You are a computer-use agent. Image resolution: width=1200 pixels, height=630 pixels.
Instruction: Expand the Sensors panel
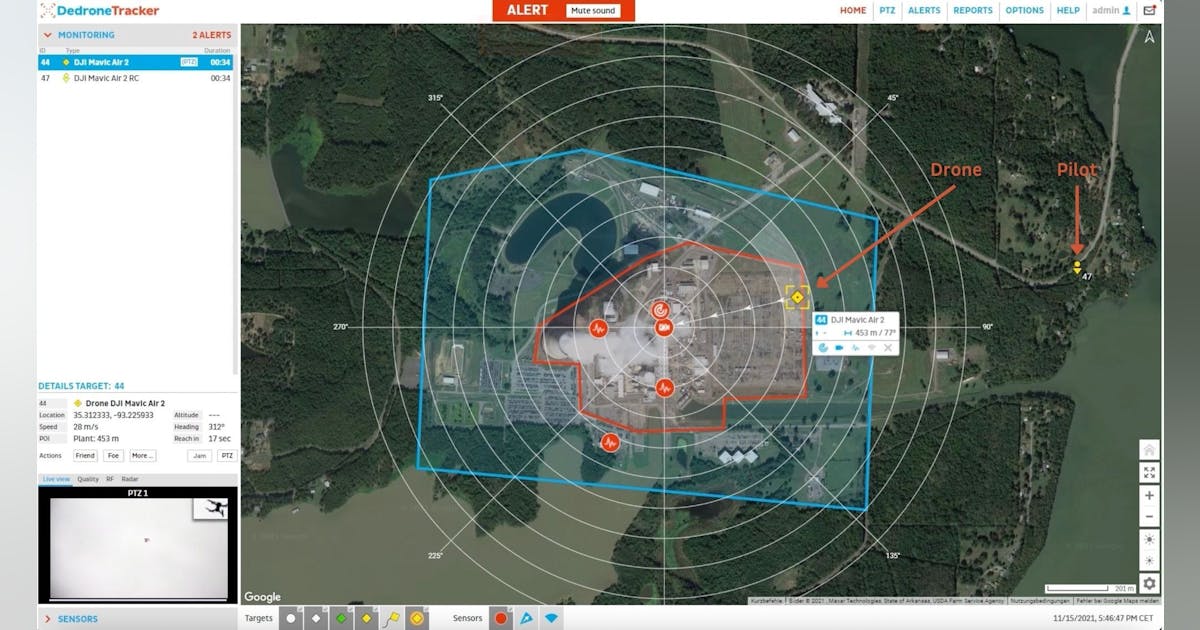(x=47, y=619)
